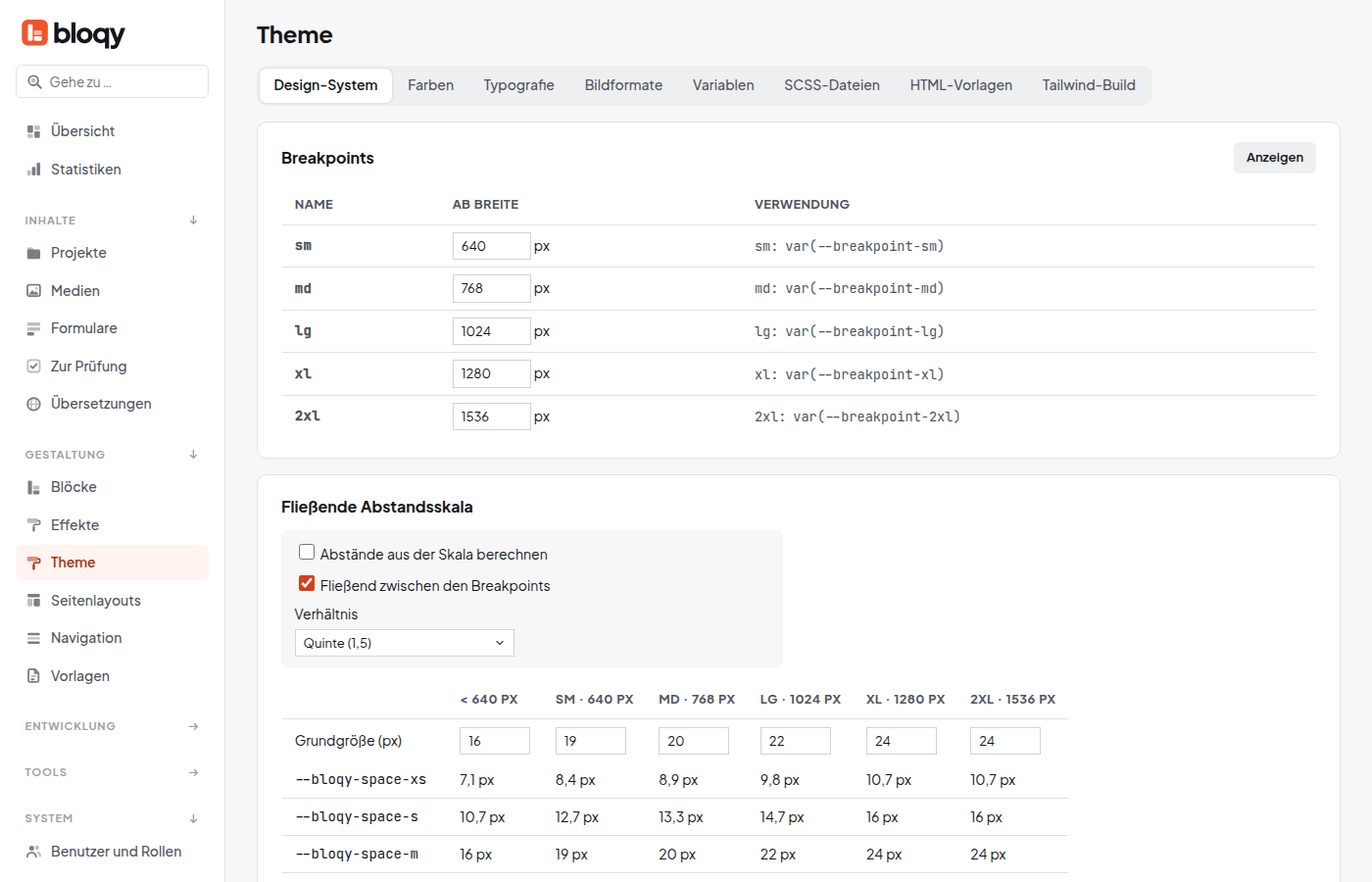Focus the Gehe zu search field

click(x=112, y=81)
